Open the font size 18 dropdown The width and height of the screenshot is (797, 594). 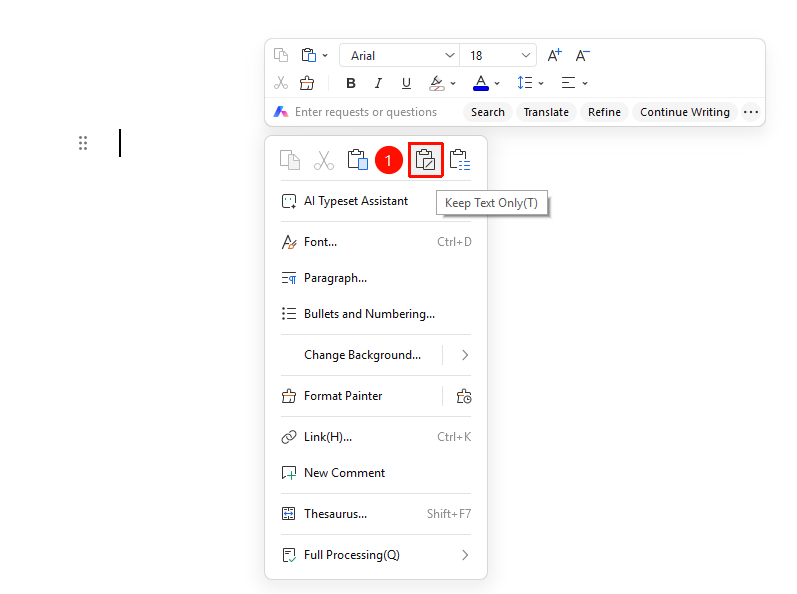[x=498, y=55]
